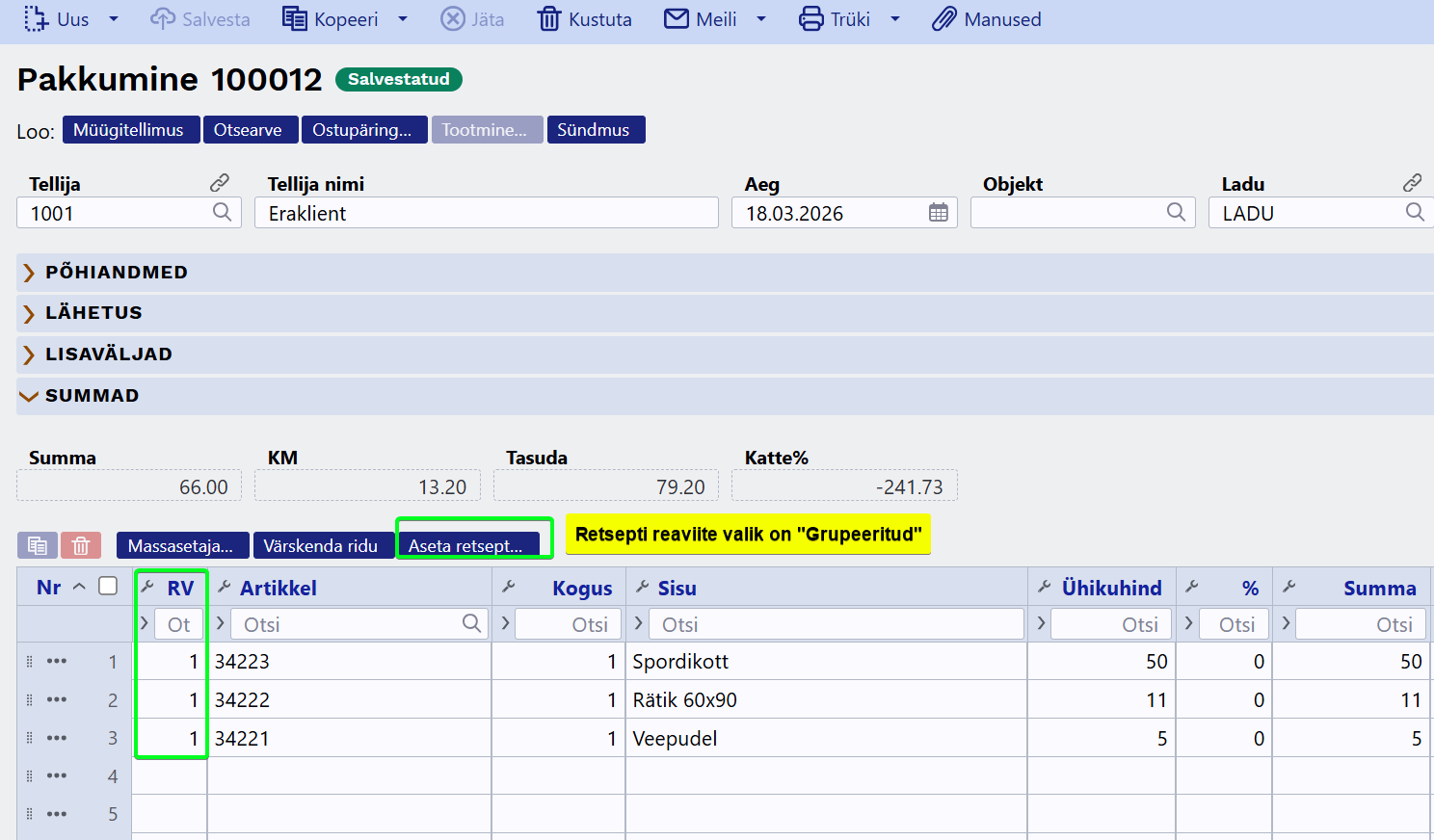
Task: Open the Trüki dropdown arrow
Action: coord(894,19)
